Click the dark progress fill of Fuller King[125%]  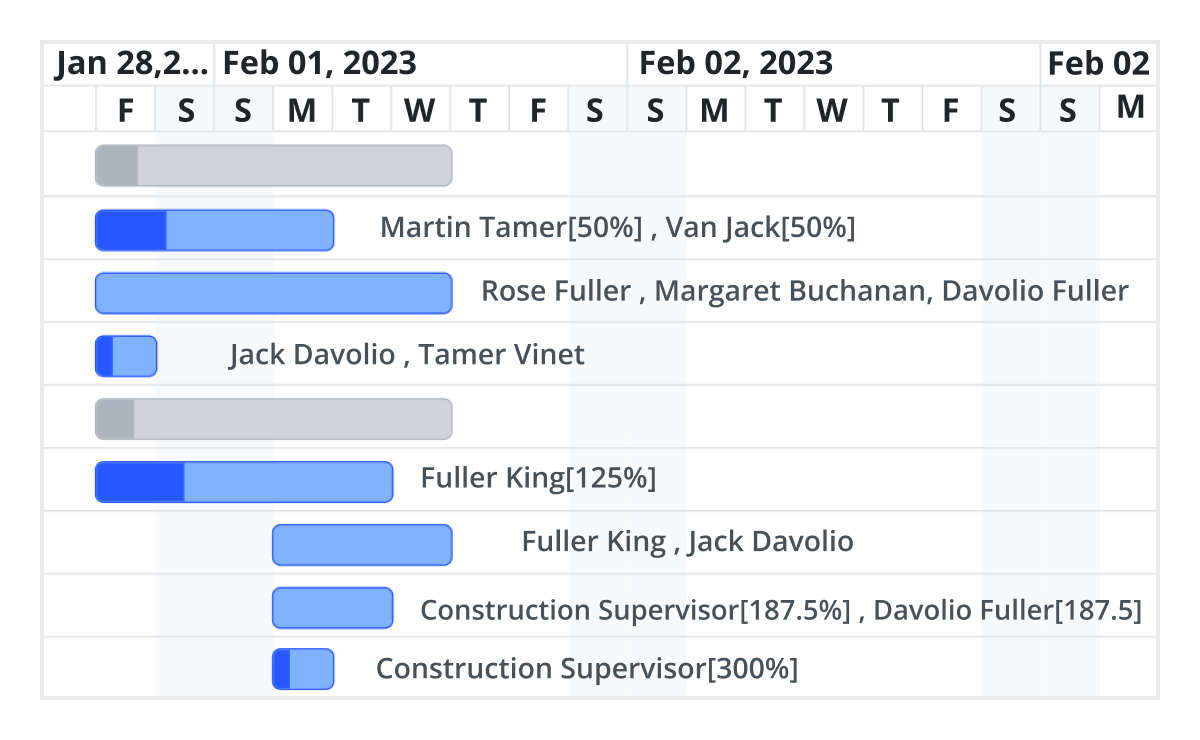pyautogui.click(x=140, y=480)
